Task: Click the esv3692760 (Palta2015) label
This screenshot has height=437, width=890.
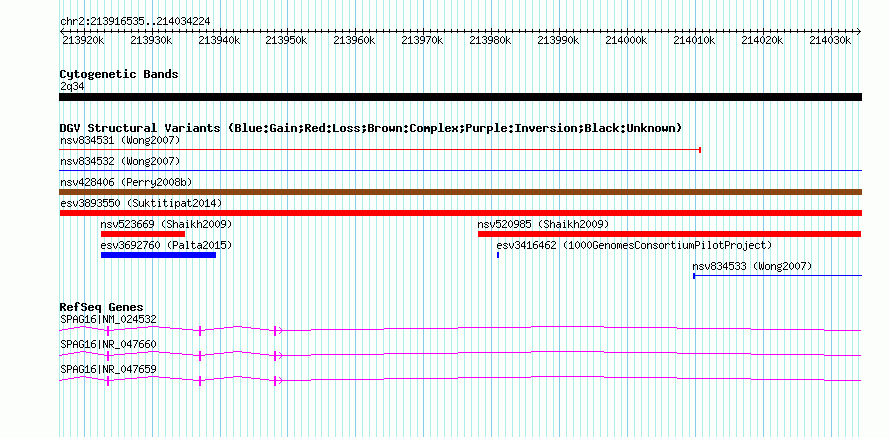Action: [166, 246]
